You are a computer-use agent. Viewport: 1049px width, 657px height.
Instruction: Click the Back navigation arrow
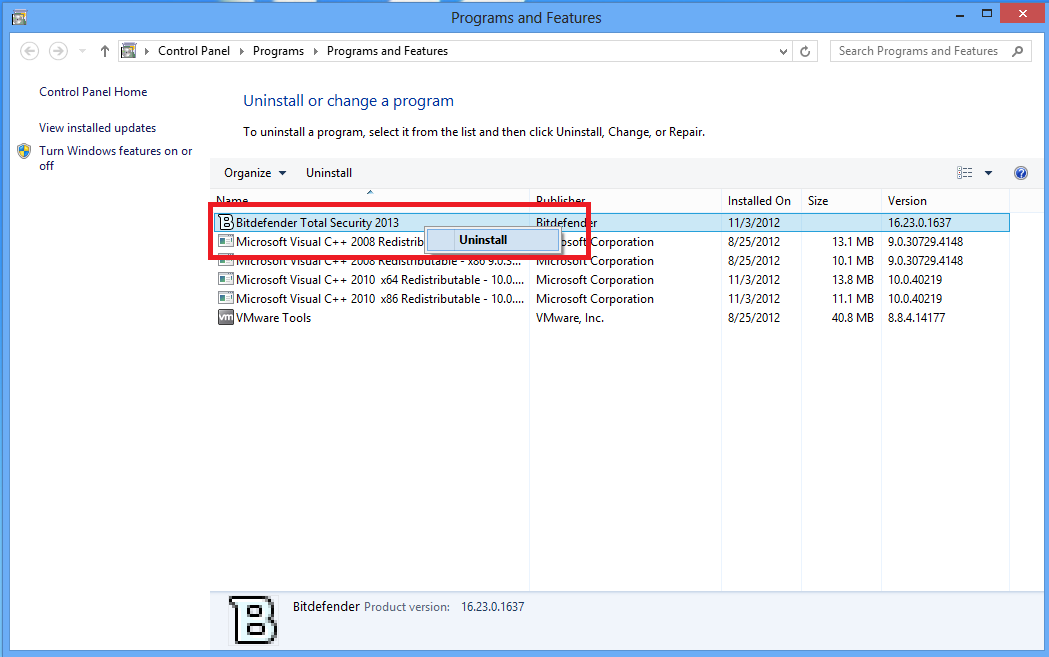(x=29, y=51)
